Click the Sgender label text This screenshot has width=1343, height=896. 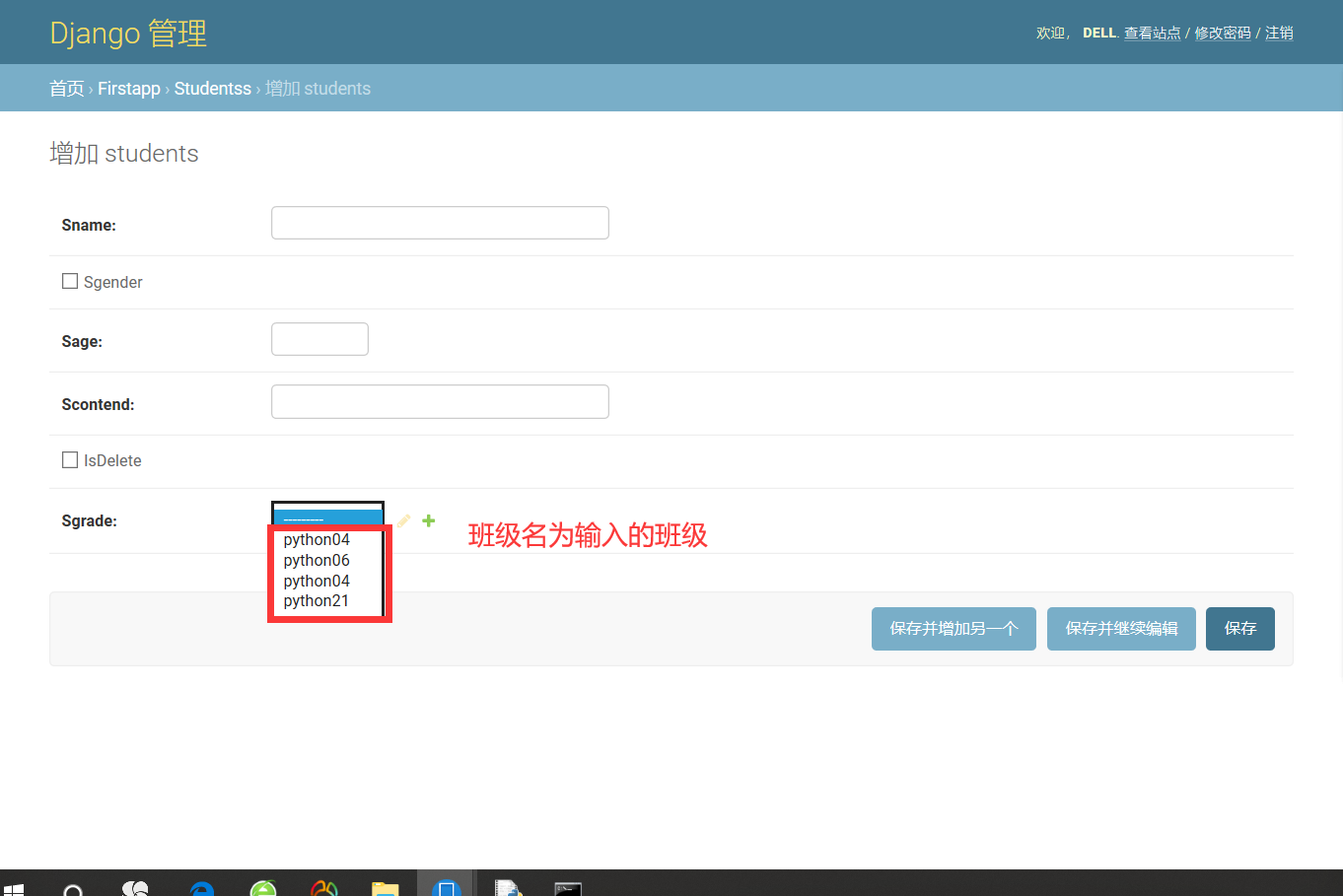(x=113, y=282)
